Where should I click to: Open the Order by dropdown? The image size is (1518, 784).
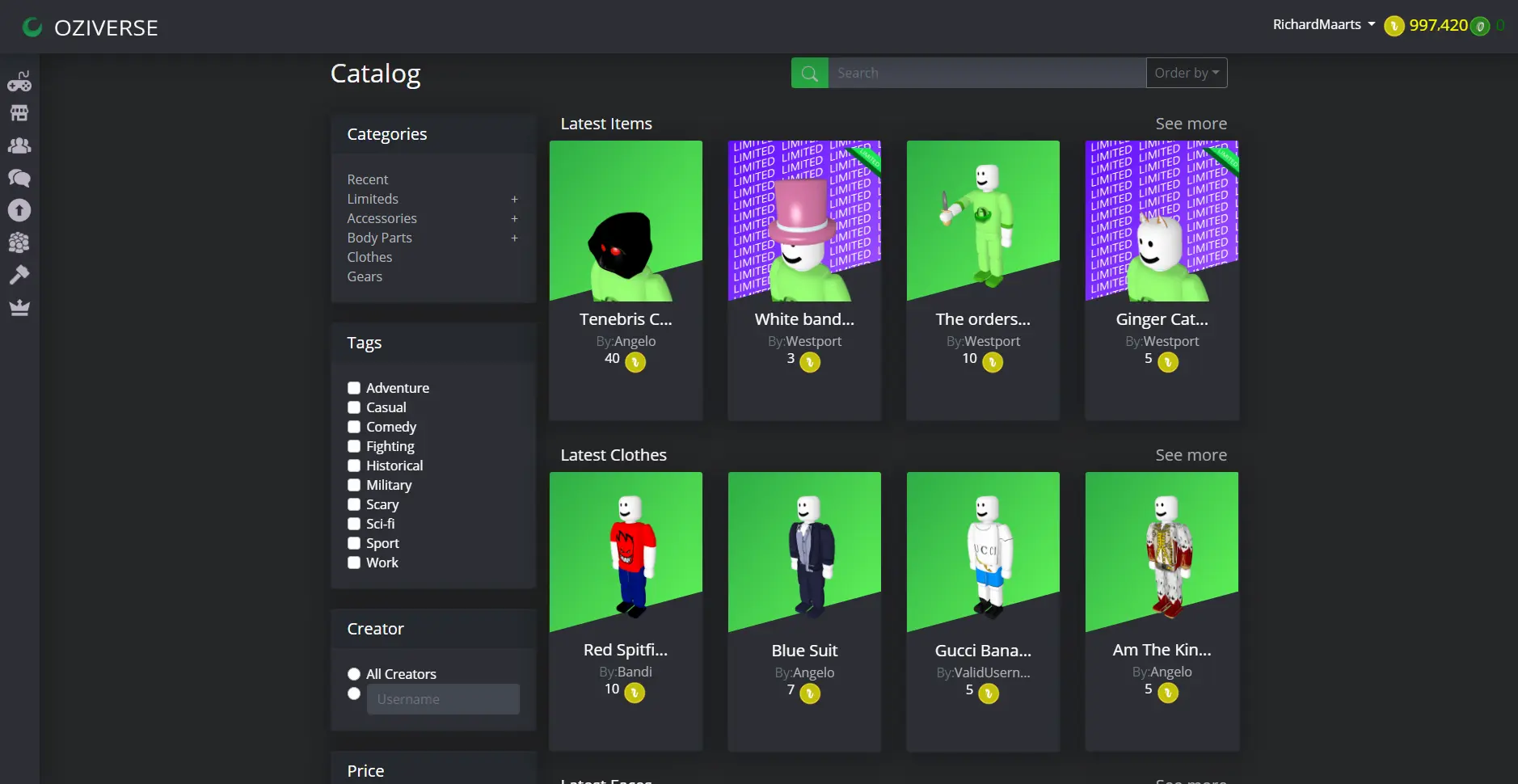[x=1186, y=72]
